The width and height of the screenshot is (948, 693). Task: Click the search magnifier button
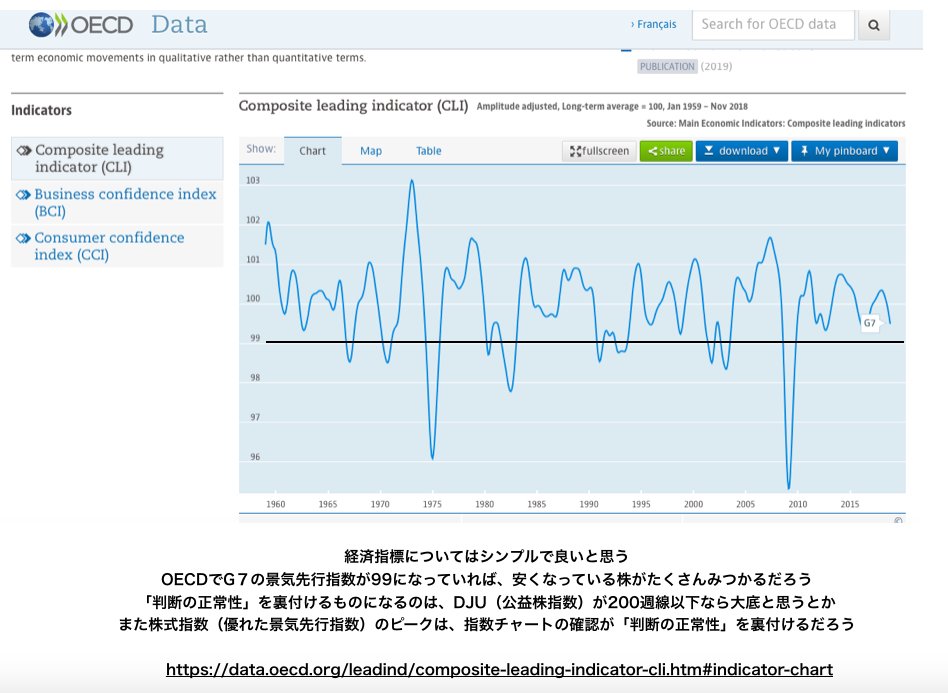873,25
